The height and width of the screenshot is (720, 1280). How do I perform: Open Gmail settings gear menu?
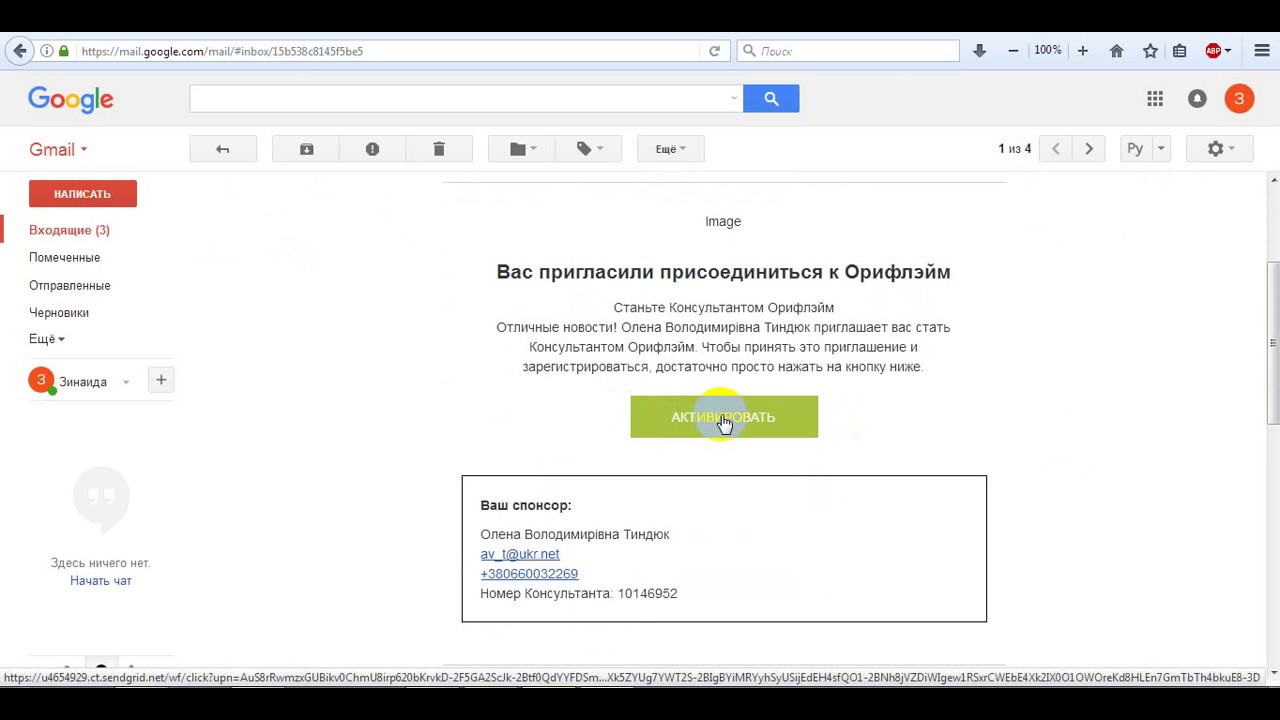(1220, 149)
